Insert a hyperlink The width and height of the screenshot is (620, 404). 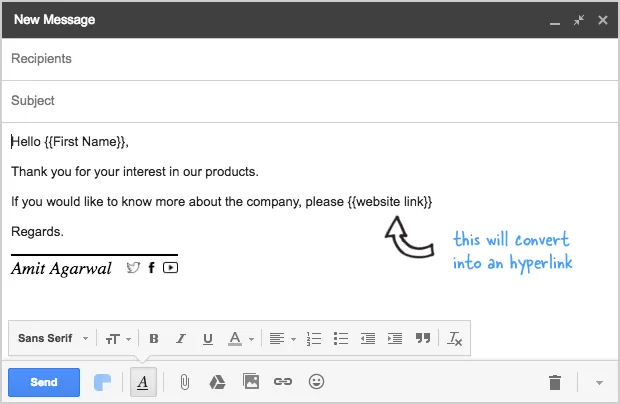tap(283, 382)
